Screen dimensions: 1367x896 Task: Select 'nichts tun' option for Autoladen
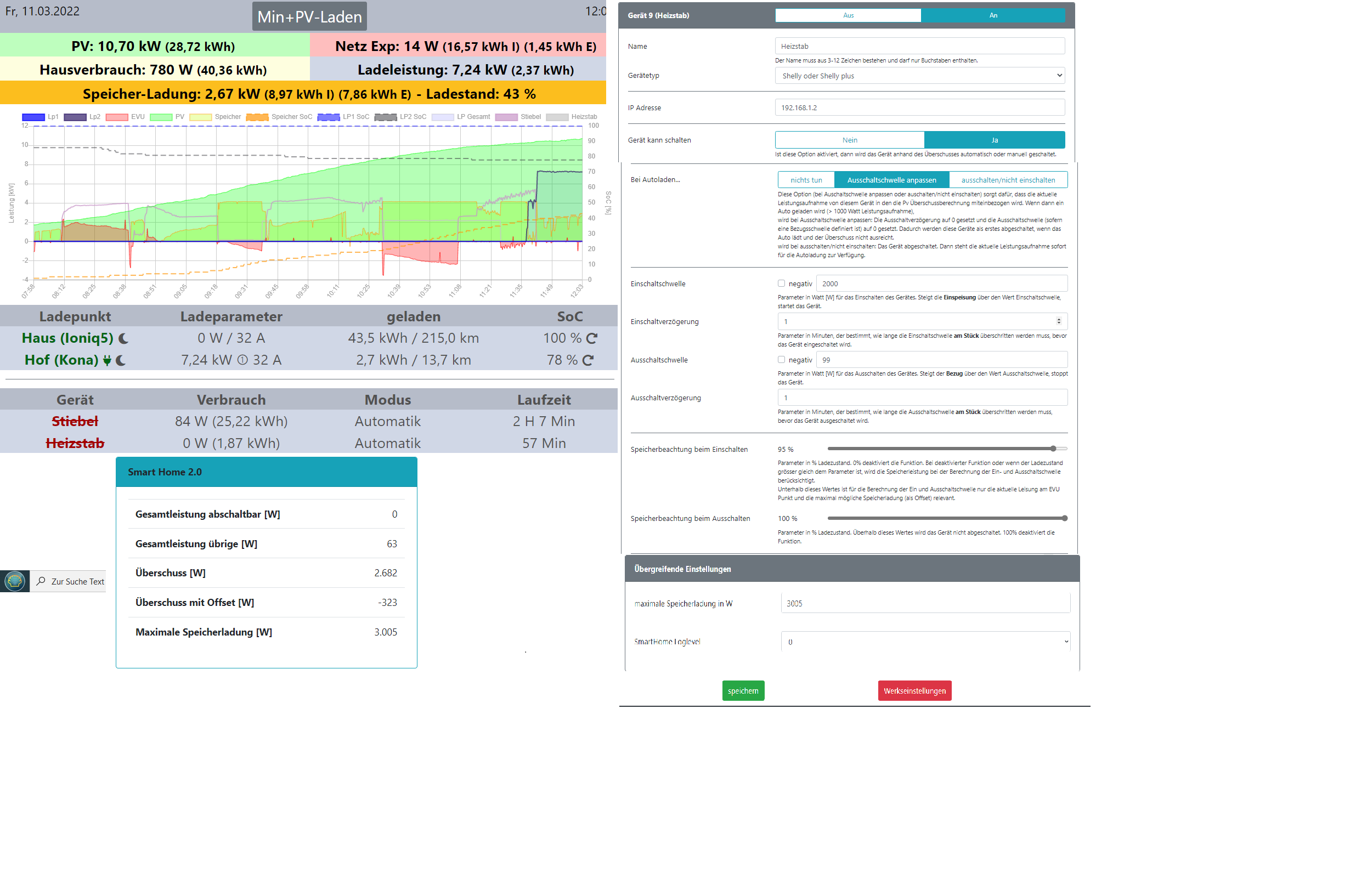pyautogui.click(x=806, y=180)
